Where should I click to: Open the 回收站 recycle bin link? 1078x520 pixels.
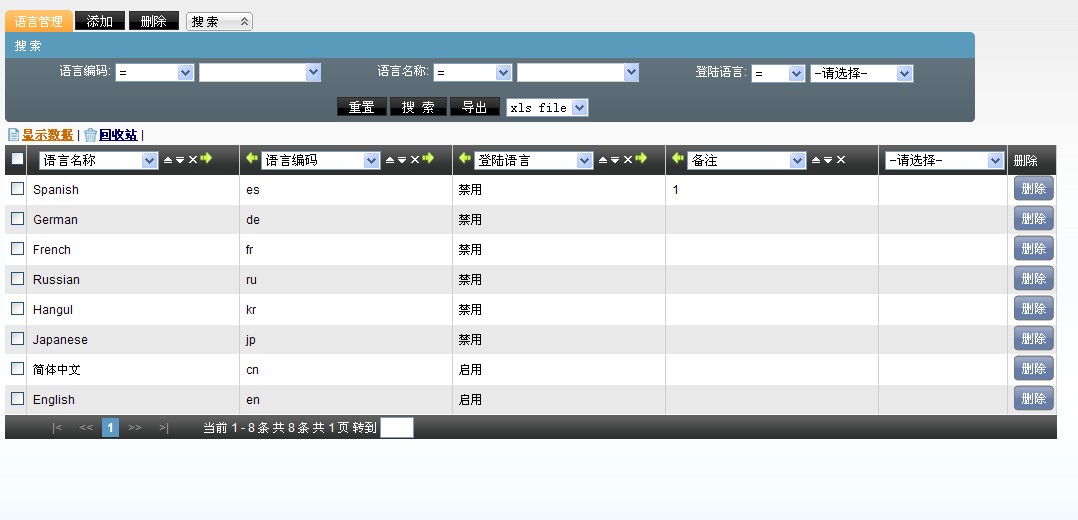[117, 135]
